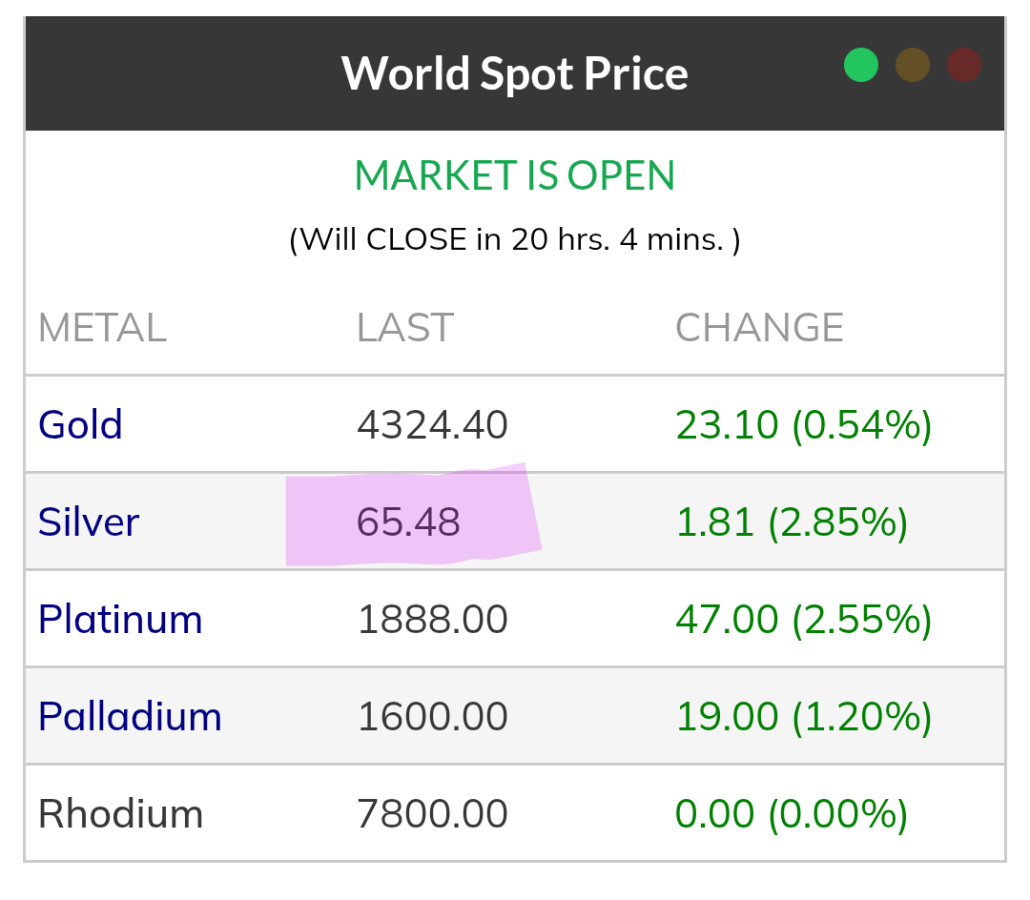Click the highlighted Silver price 65.48
Image resolution: width=1030 pixels, height=900 pixels.
tap(409, 522)
